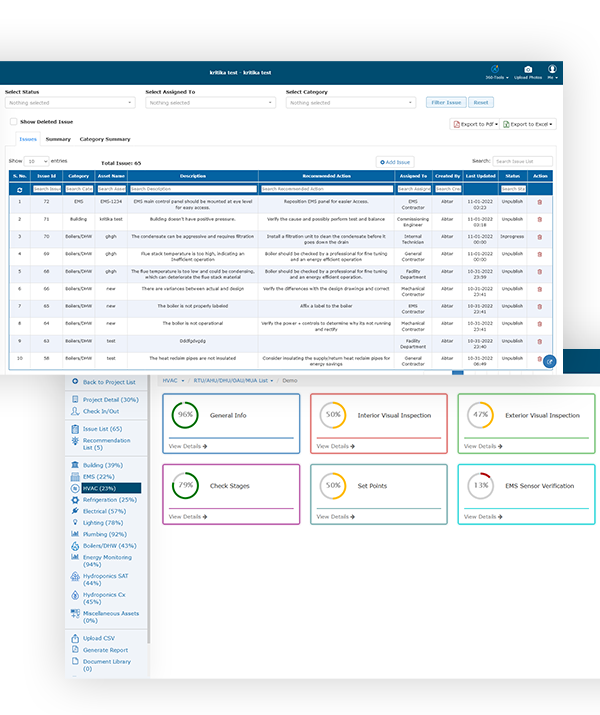Open the Select Category dropdown
The height and width of the screenshot is (715, 600).
(351, 103)
